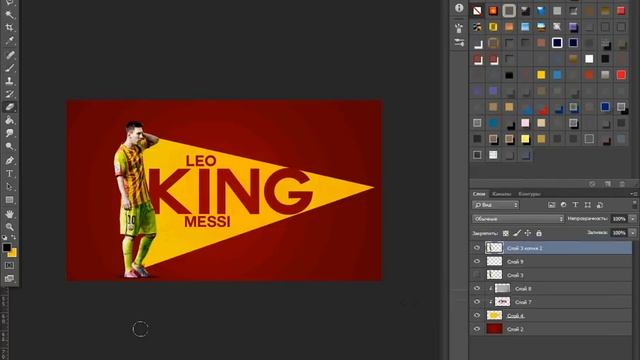Screen dimensions: 640x360
Task: Toggle lock position
Action: point(528,233)
